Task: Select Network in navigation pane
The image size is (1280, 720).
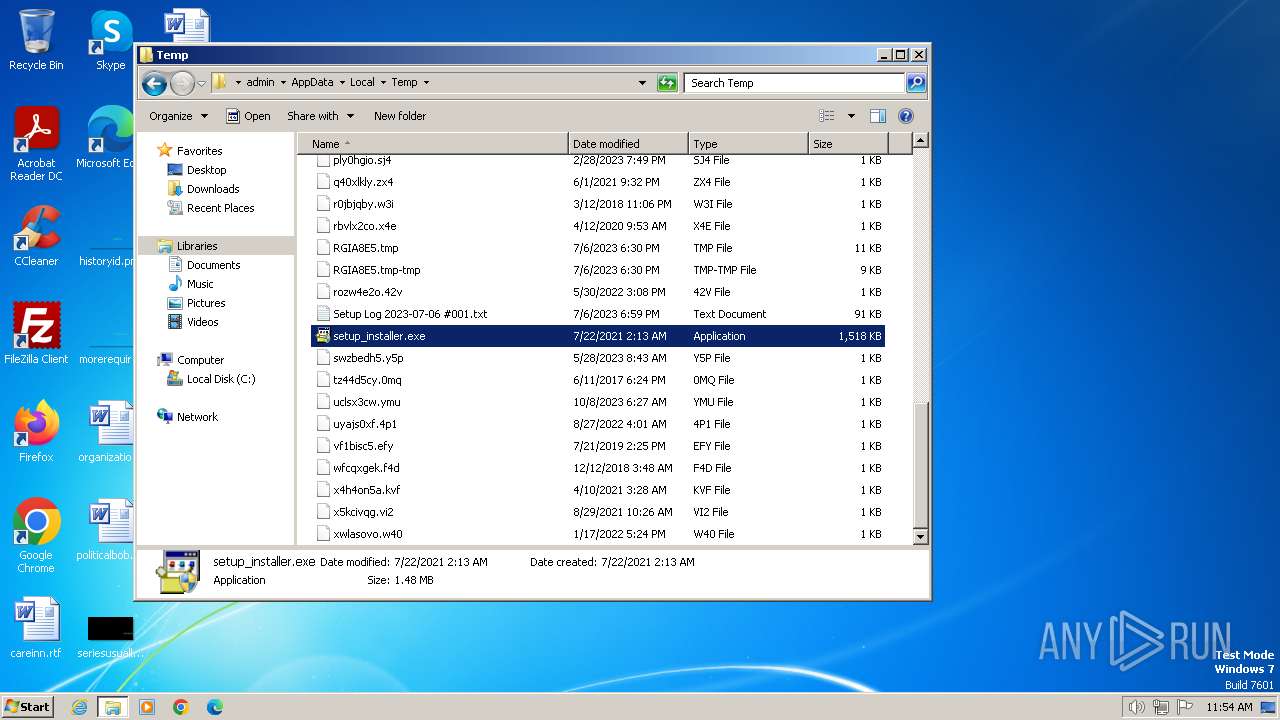Action: [197, 417]
